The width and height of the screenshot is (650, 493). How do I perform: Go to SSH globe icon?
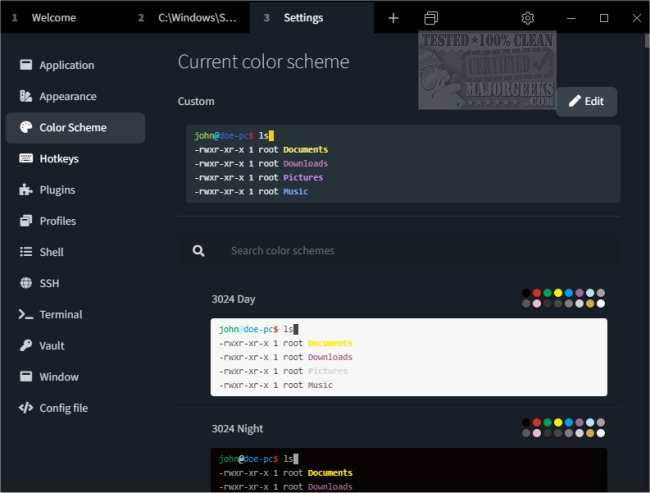pyautogui.click(x=26, y=283)
